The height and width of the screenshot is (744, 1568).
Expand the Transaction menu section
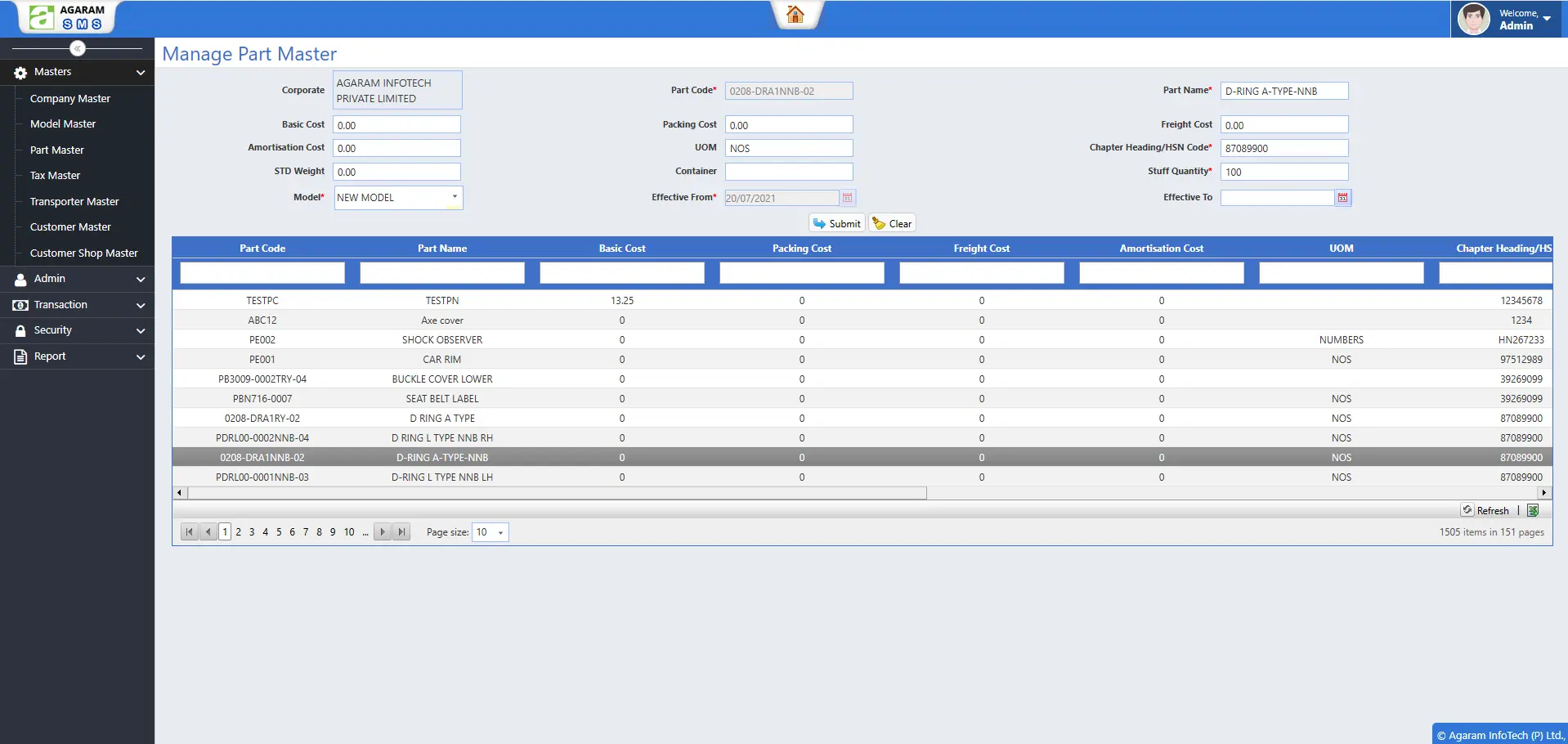[x=77, y=305]
